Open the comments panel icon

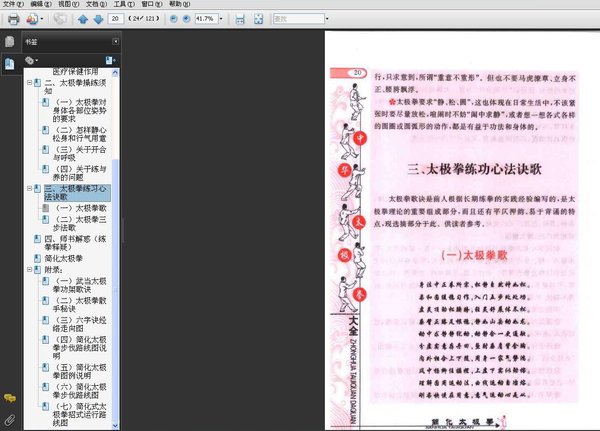click(10, 398)
